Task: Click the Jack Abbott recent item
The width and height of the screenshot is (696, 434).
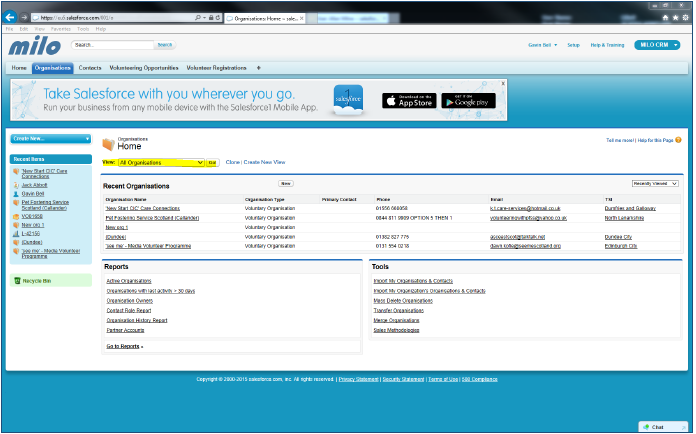Action: point(34,185)
